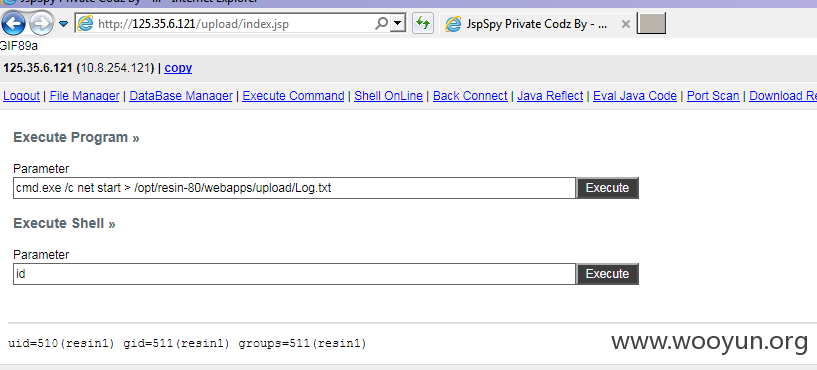Click the Logout link
Viewport: 817px width, 370px height.
(x=21, y=96)
